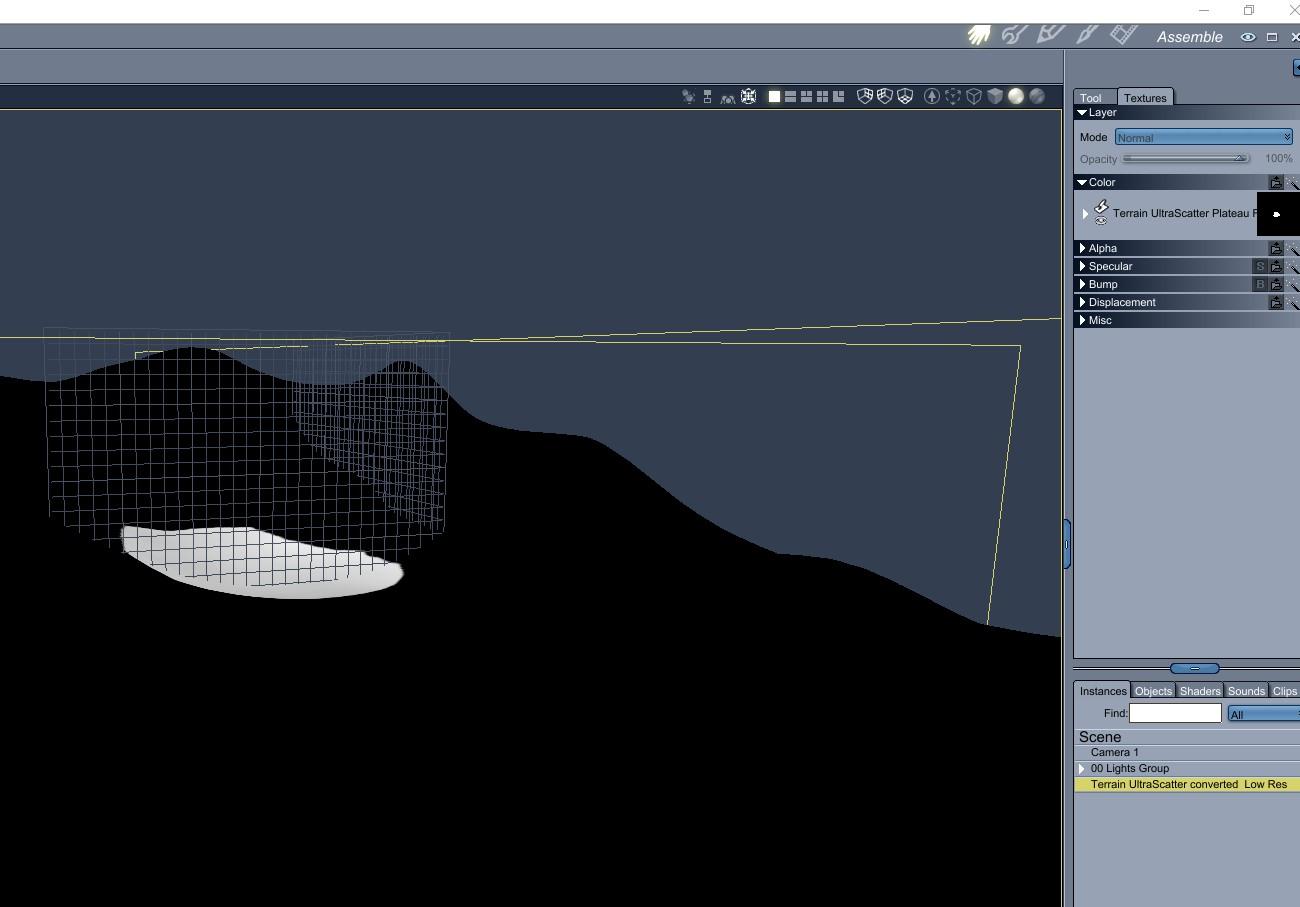Click the Assemble room label

pyautogui.click(x=1190, y=37)
